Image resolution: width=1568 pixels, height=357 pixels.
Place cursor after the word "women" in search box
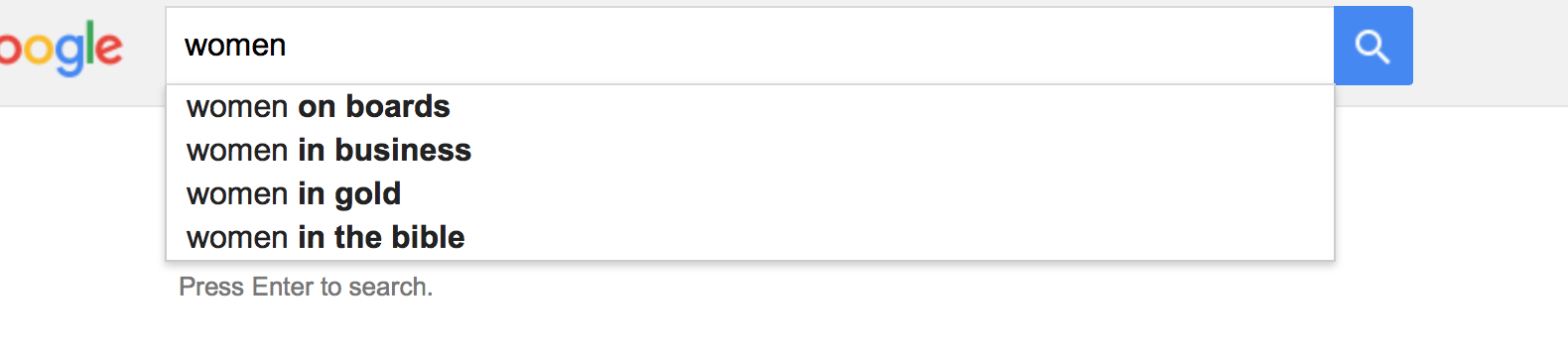point(288,46)
